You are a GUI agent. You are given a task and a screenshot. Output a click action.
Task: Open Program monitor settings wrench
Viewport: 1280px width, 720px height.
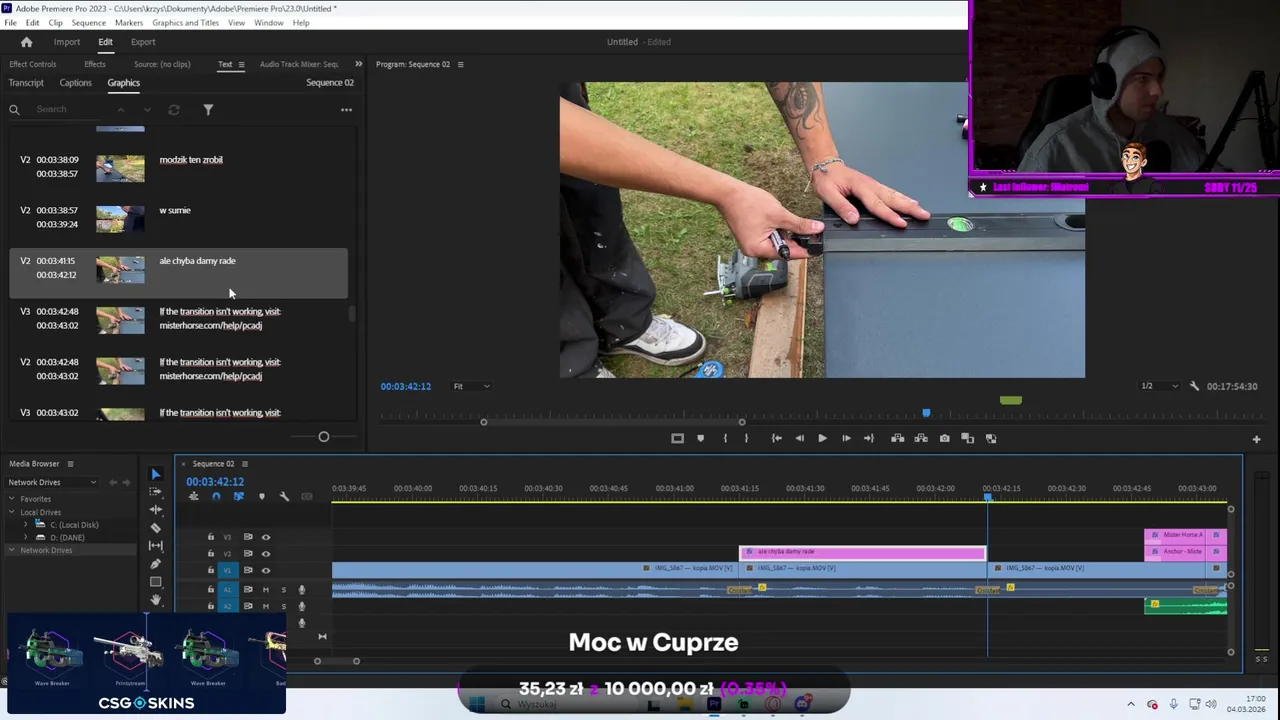click(1194, 386)
